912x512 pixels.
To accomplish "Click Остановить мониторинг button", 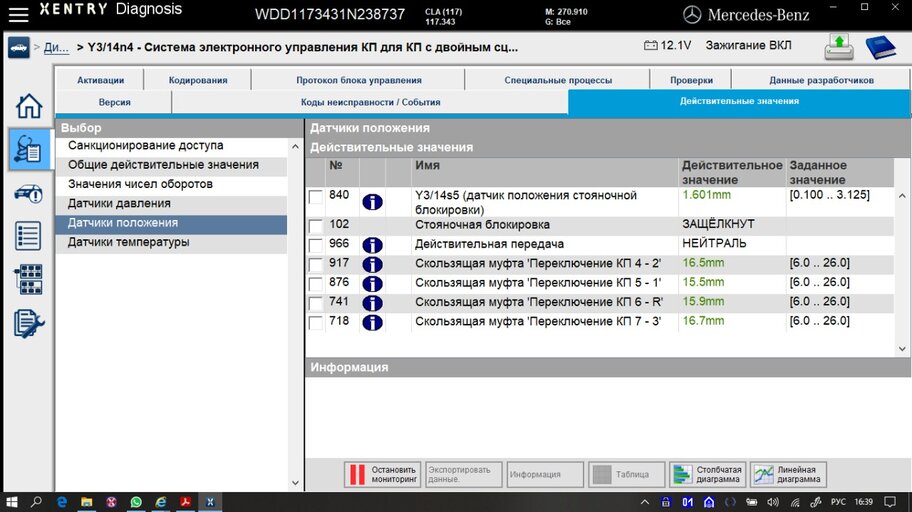I will [382, 474].
